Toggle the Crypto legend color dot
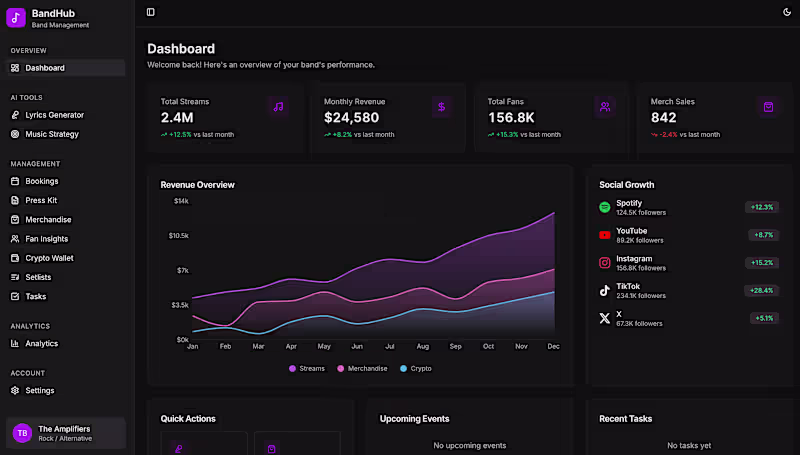 pos(404,368)
